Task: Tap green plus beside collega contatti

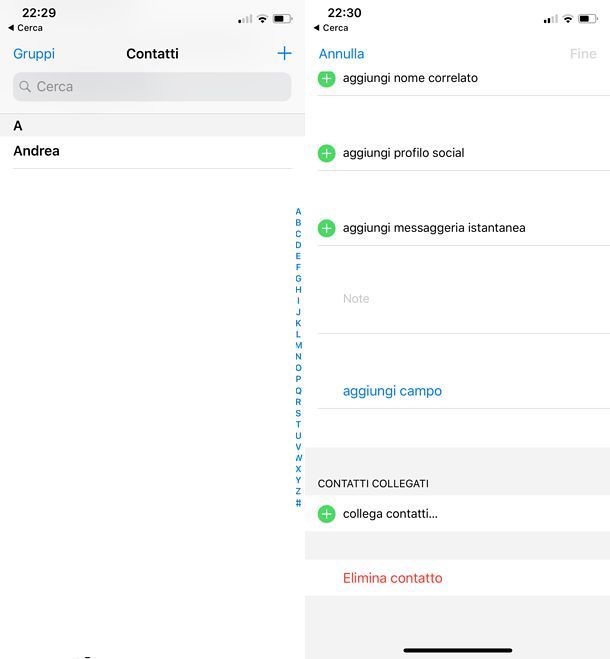Action: [x=327, y=514]
